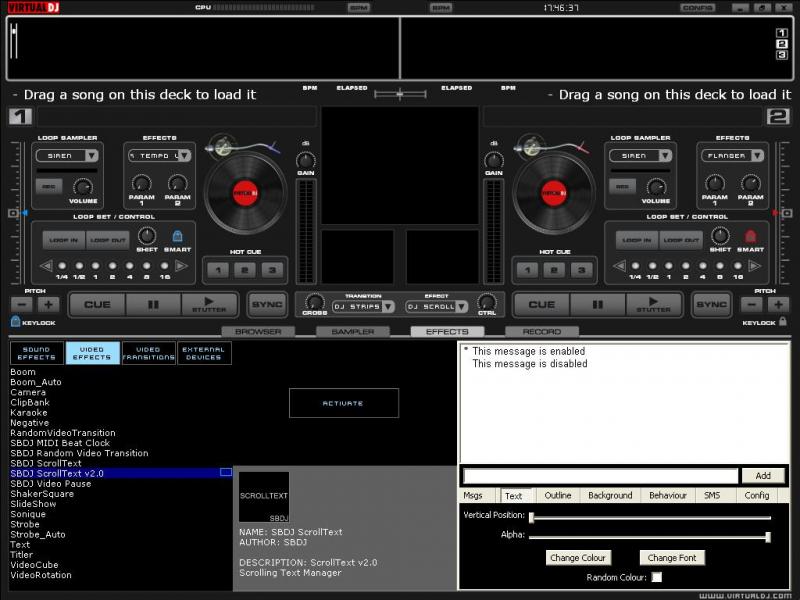Viewport: 800px width, 600px height.
Task: Trigger hot cue 3 on deck 1
Action: point(272,270)
